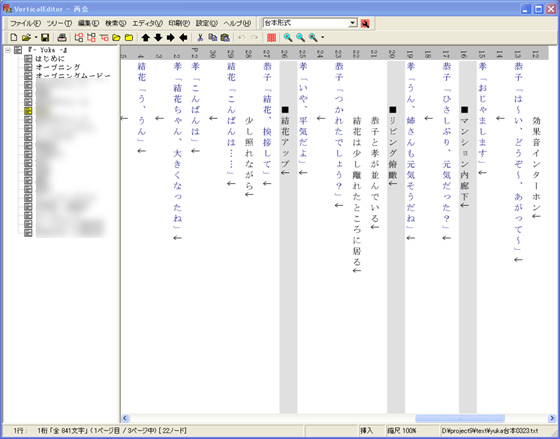Open the ツリー(T) menu
Viewport: 560px width, 439px height.
pos(59,24)
